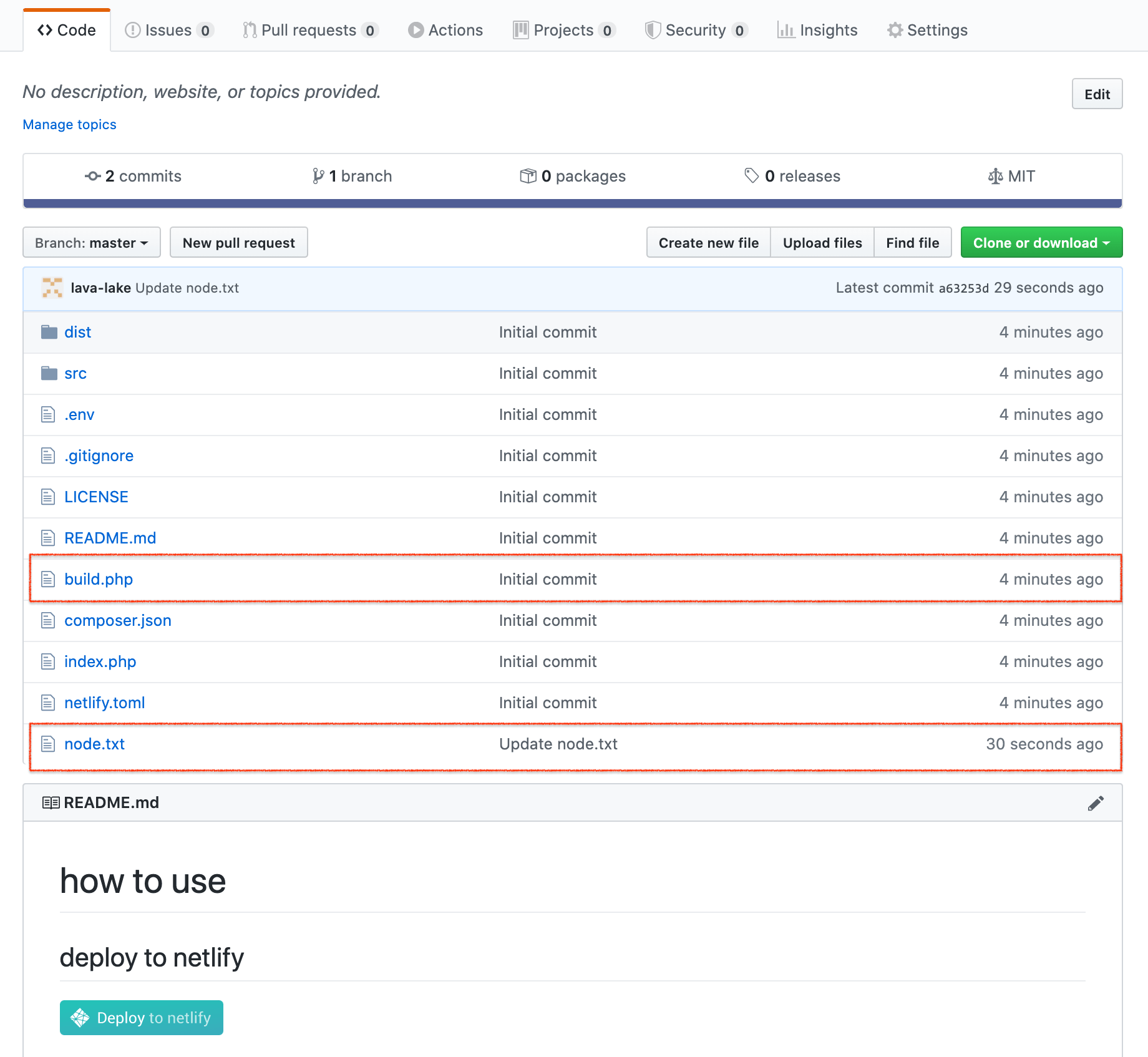Click the MIT license scale icon
Viewport: 1148px width, 1057px height.
[995, 177]
